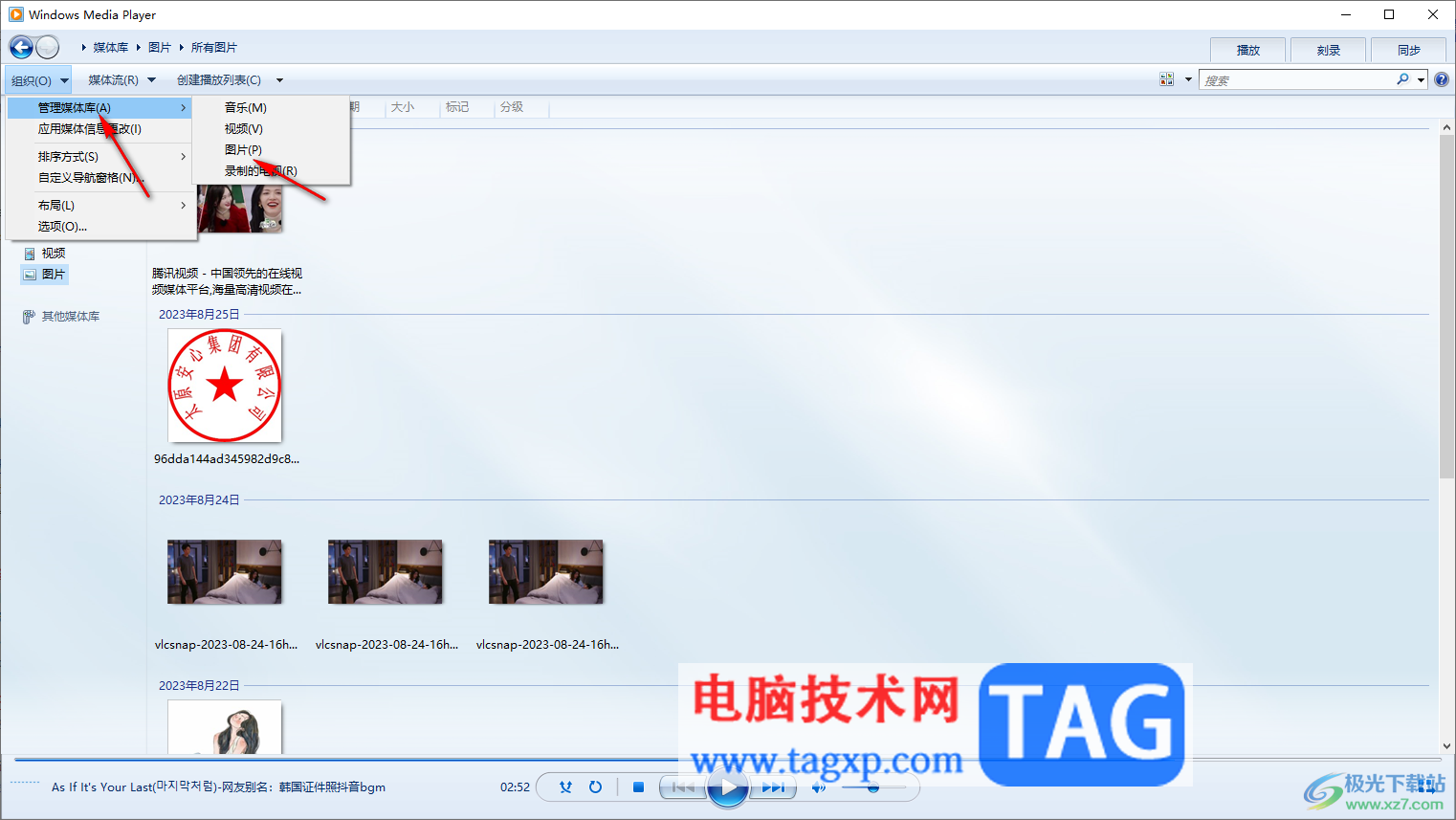Adjust the volume slider

click(872, 787)
